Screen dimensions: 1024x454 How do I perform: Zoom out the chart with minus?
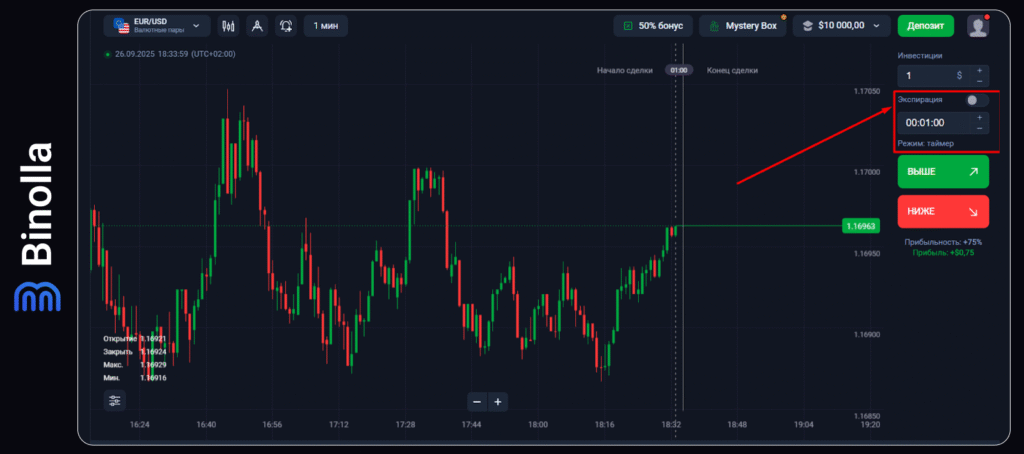[x=477, y=401]
